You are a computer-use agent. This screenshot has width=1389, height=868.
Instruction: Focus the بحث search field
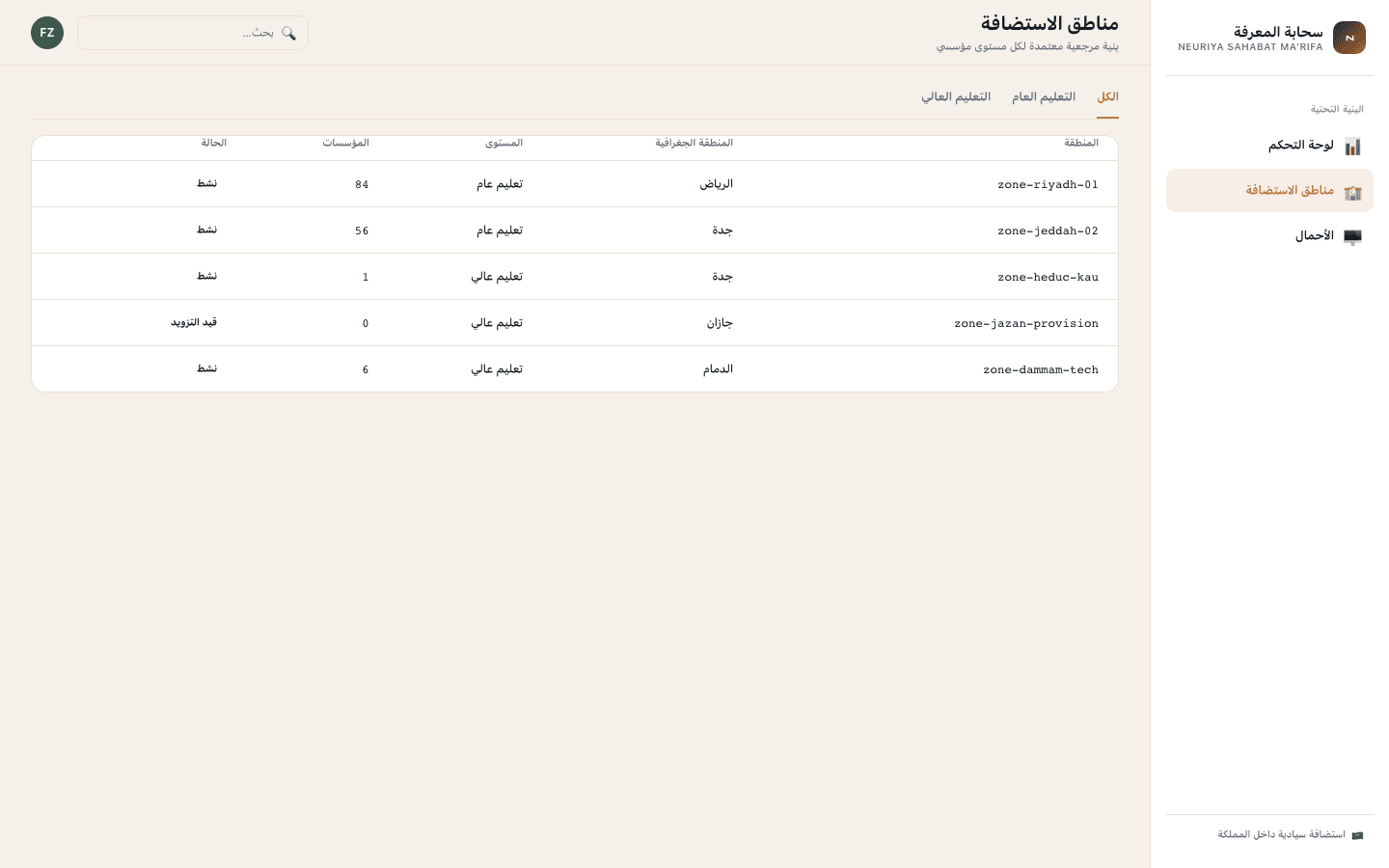(193, 33)
